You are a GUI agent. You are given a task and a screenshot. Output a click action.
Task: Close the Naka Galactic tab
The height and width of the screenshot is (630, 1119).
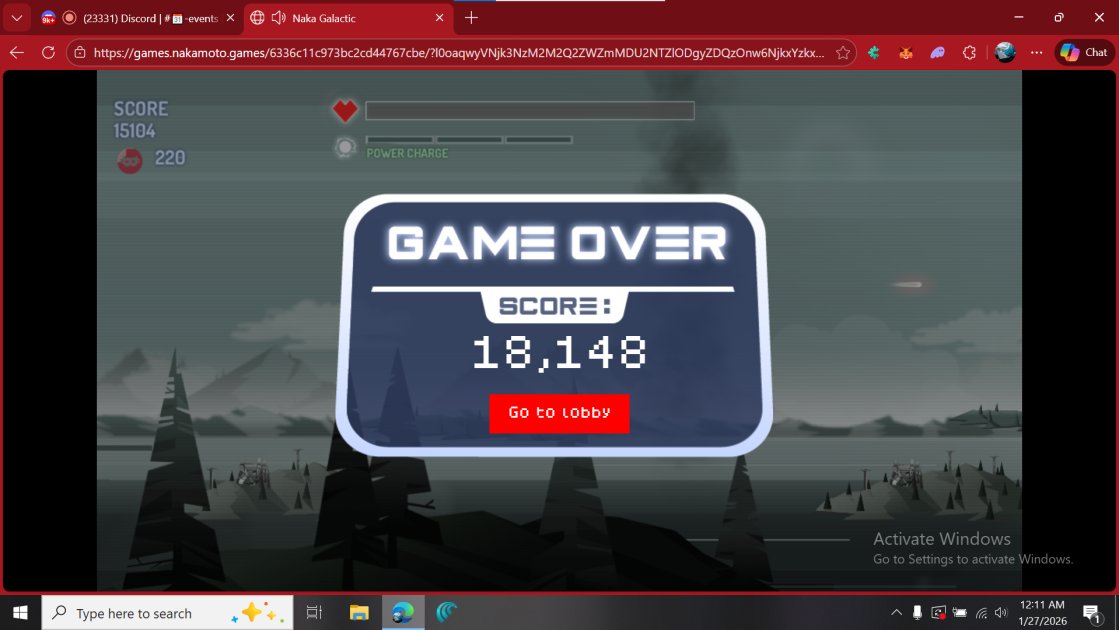coord(440,18)
